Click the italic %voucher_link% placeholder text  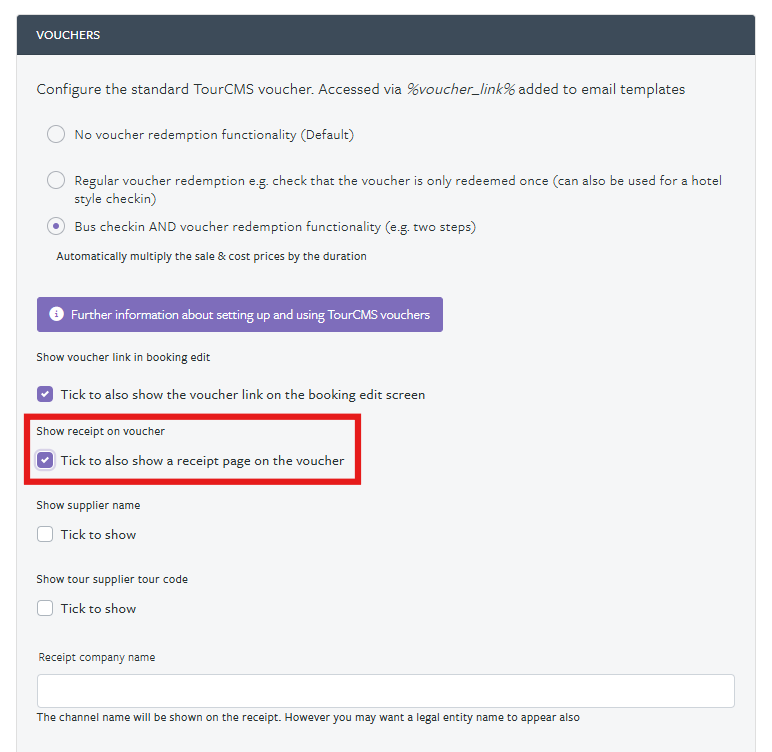(x=460, y=89)
